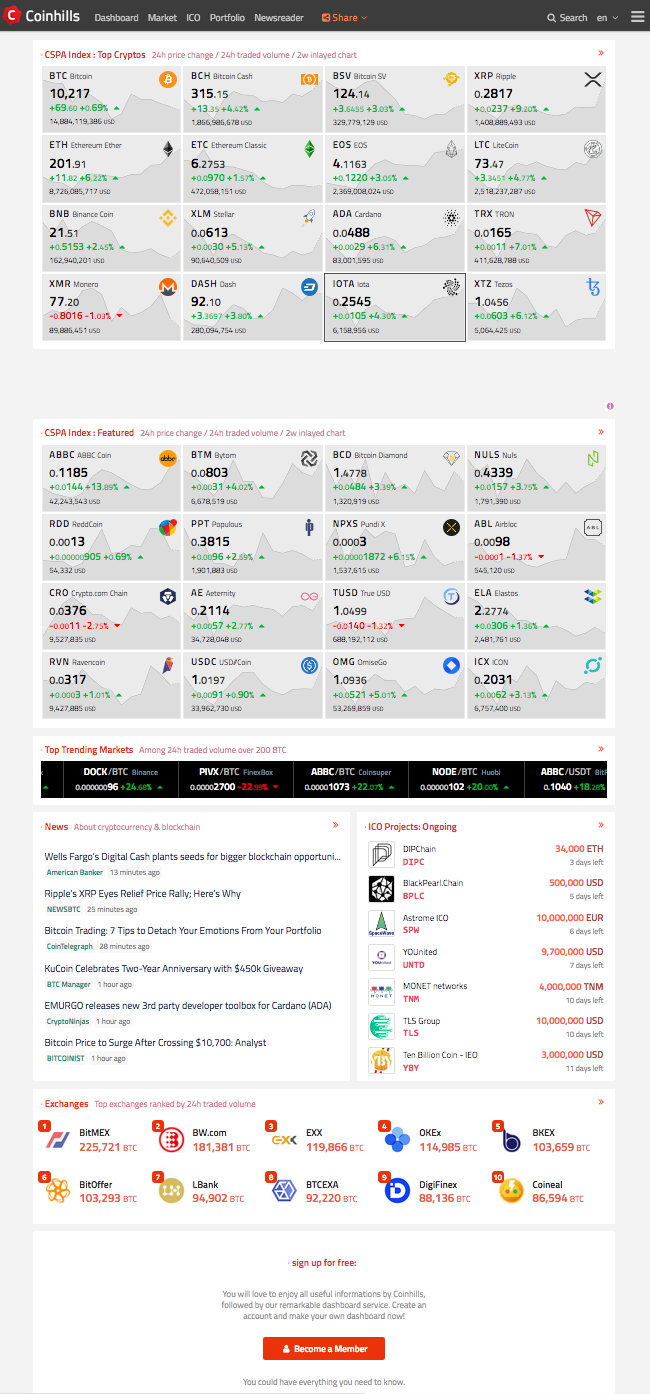
Task: Open the Market menu item
Action: point(162,18)
